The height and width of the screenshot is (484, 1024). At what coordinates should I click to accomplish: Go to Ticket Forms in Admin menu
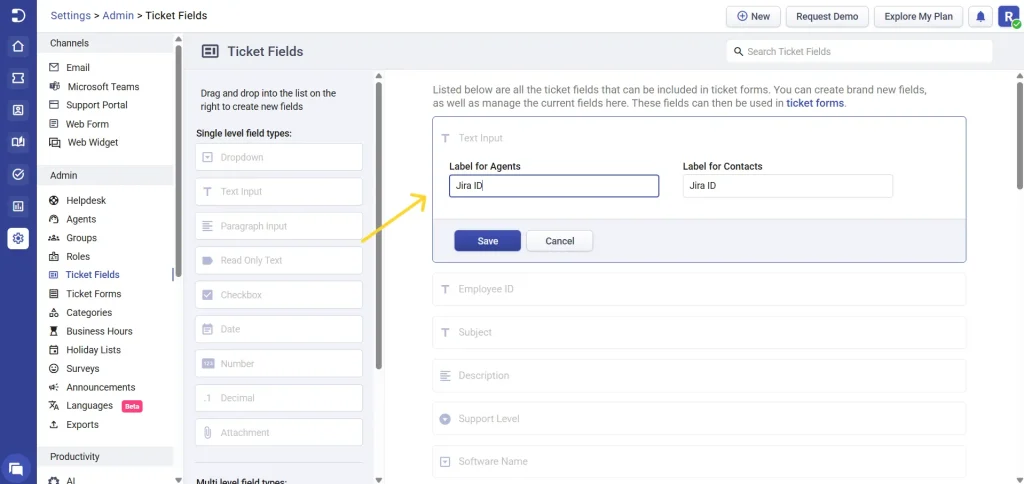[93, 294]
